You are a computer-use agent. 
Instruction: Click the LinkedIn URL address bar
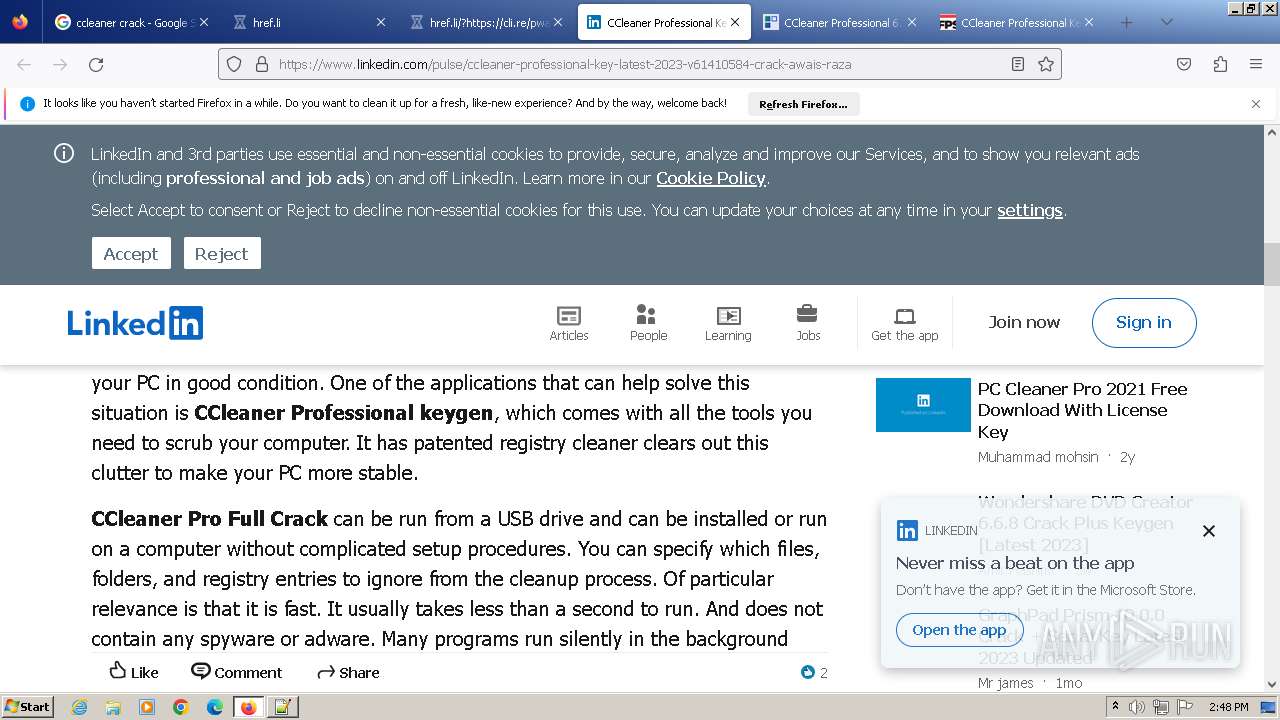(x=640, y=64)
